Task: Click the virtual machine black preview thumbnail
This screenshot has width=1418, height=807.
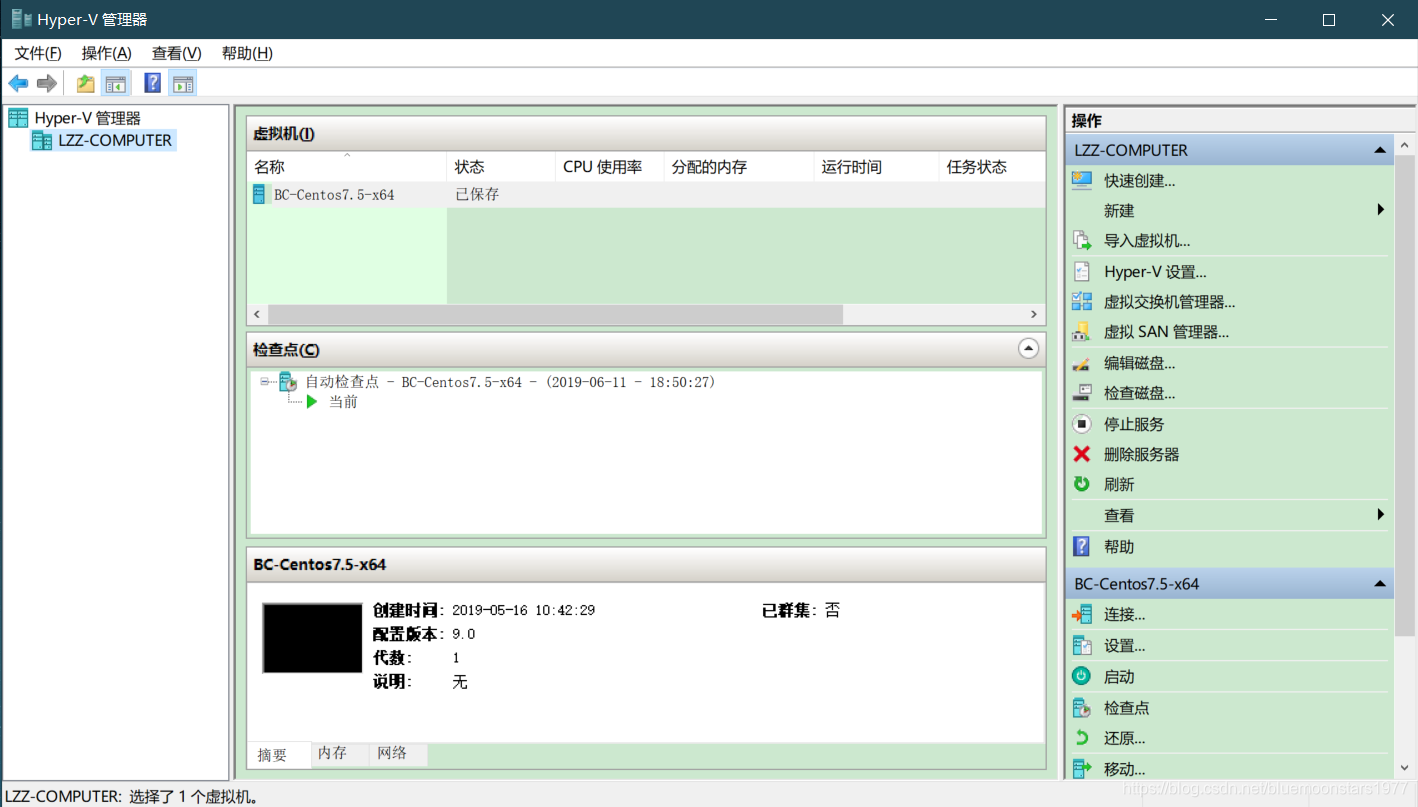Action: [312, 638]
